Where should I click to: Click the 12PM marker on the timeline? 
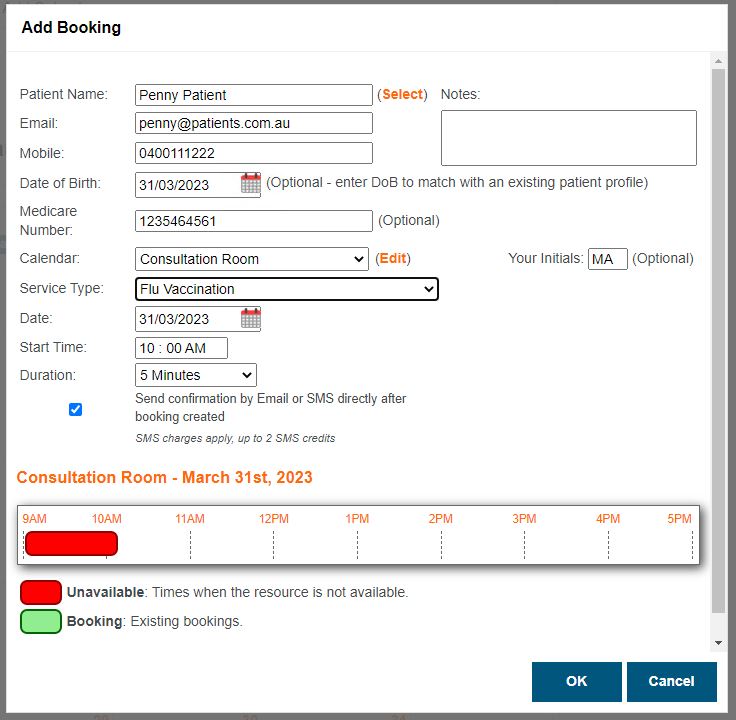[274, 519]
